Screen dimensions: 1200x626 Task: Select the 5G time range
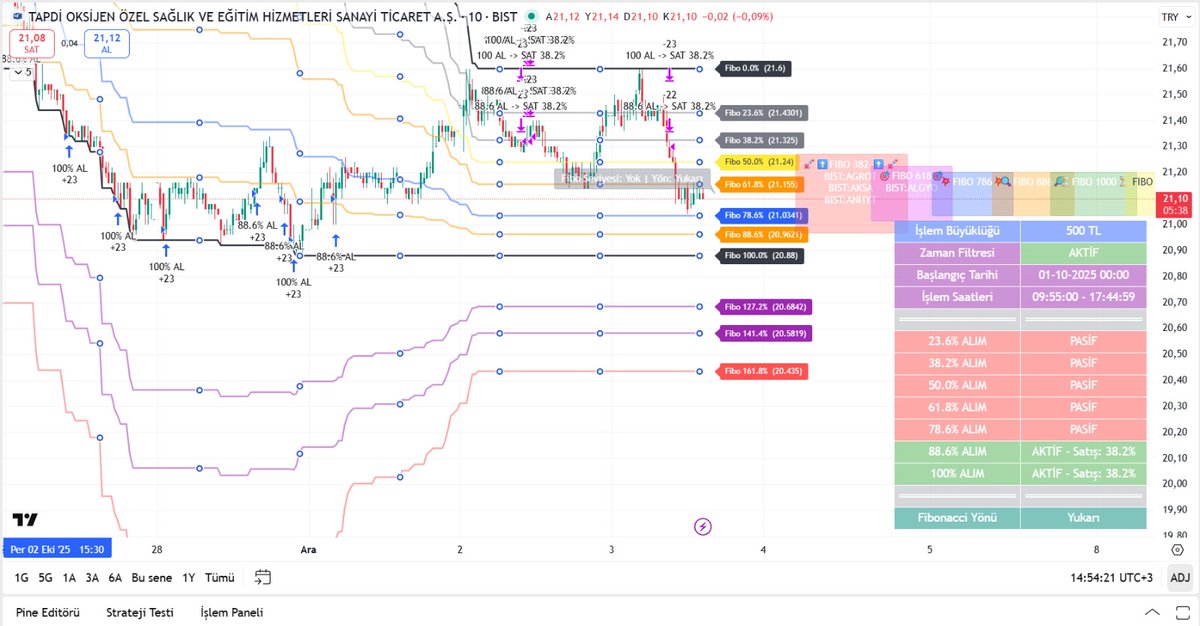[46, 578]
